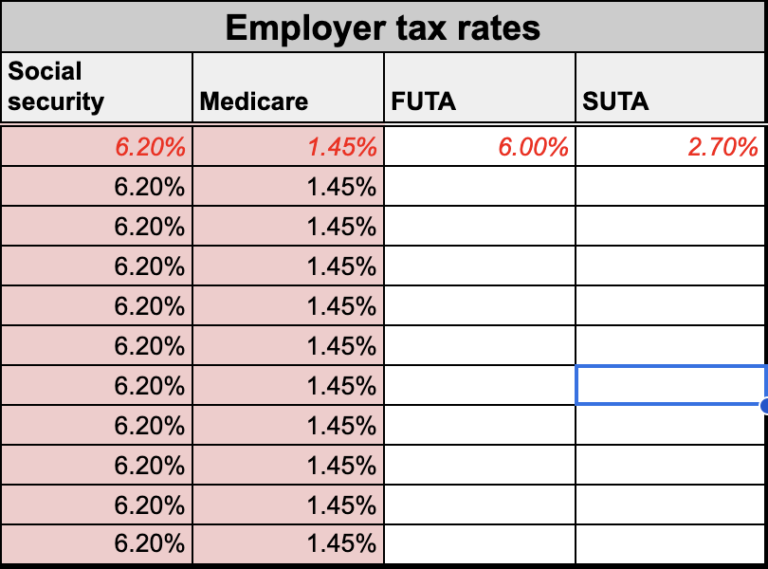The height and width of the screenshot is (569, 768).
Task: Click the 2.70% SUTA rate cell
Action: point(670,147)
